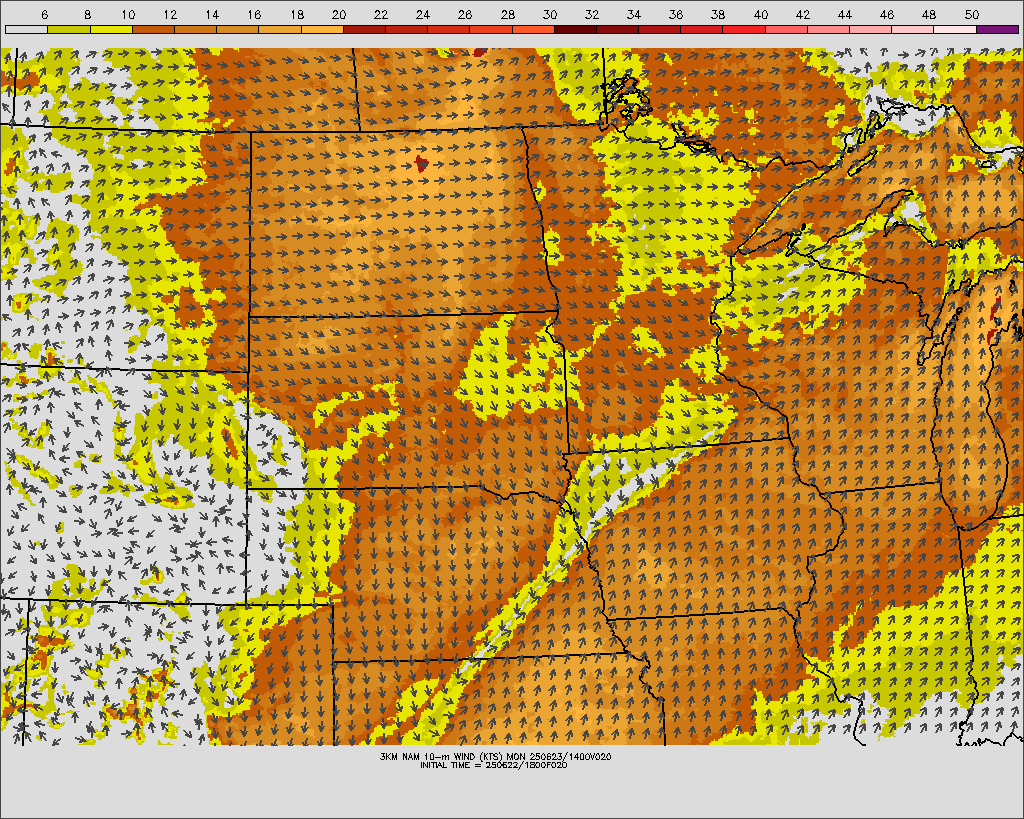The image size is (1024, 819).
Task: Click the legend swatch between 44 and 46
Action: 871,29
